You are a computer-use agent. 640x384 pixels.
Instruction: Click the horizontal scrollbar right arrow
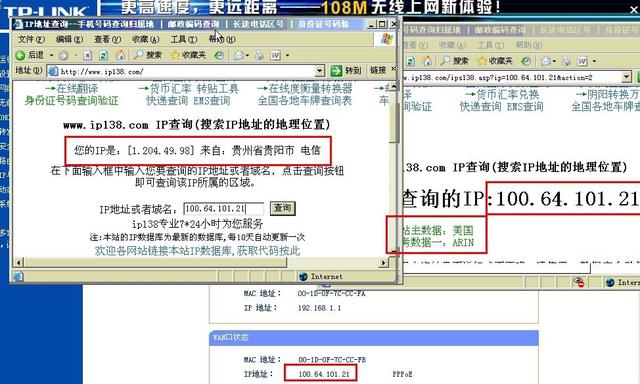pyautogui.click(x=383, y=262)
